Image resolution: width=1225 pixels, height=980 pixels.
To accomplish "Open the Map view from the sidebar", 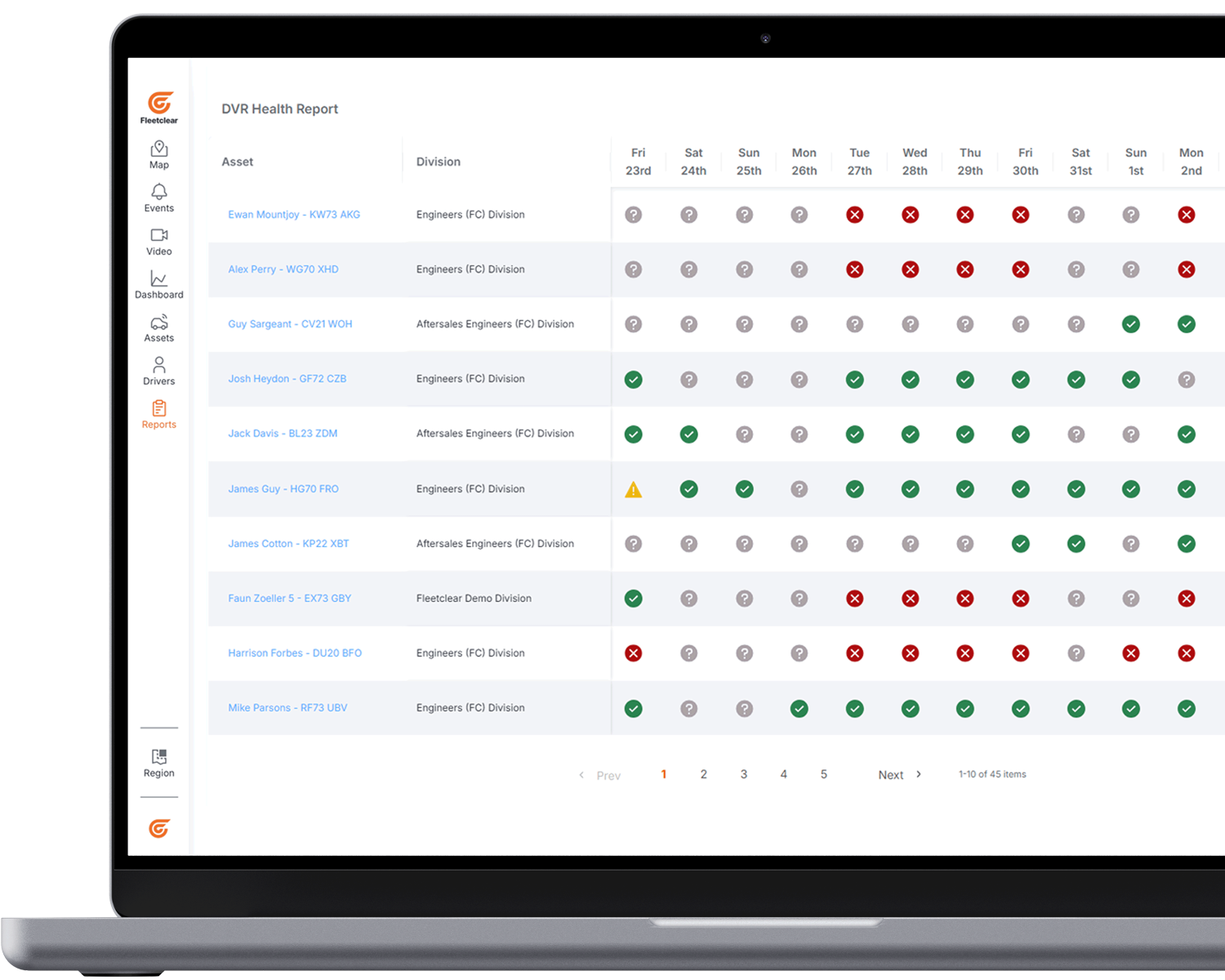I will coord(158,154).
